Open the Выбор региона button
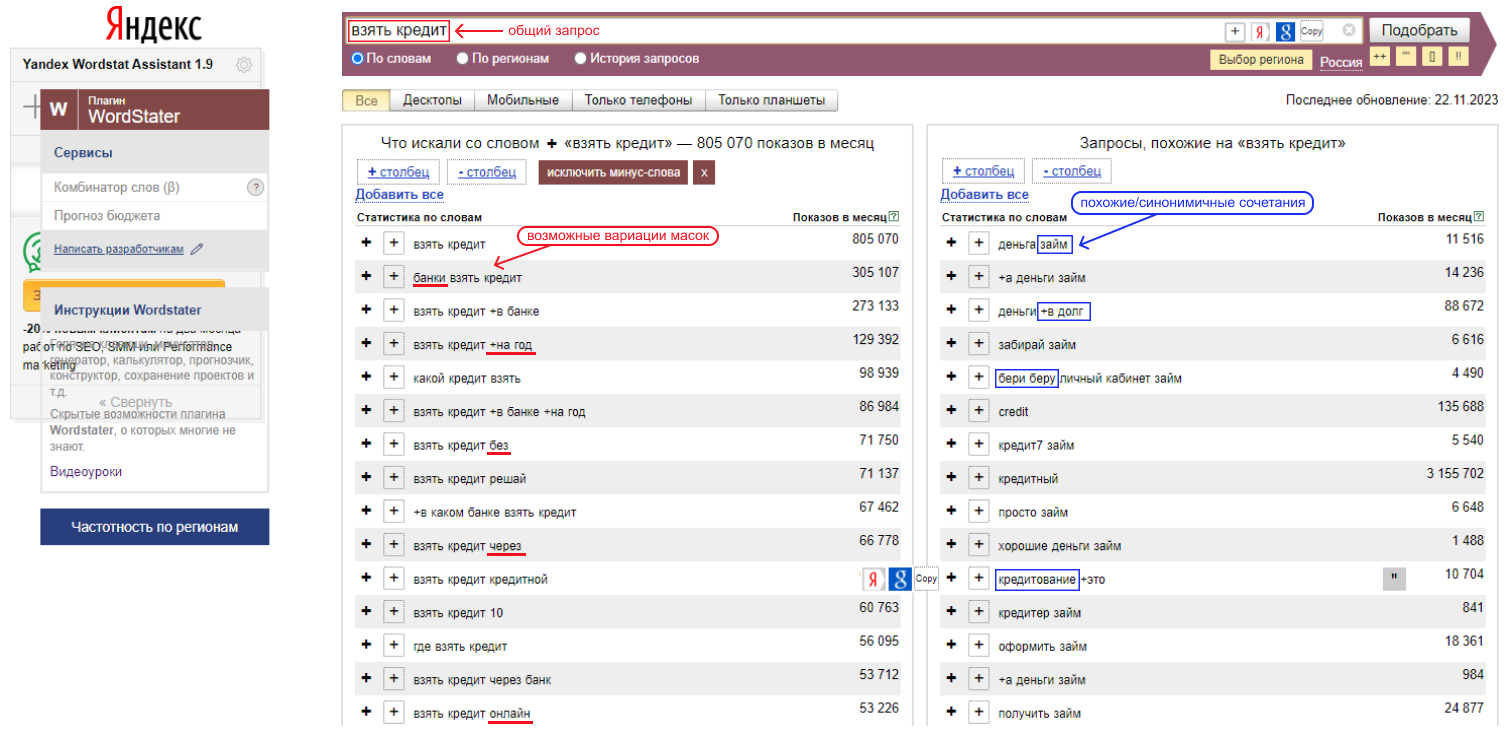Viewport: 1508px width, 737px height. click(x=1262, y=60)
